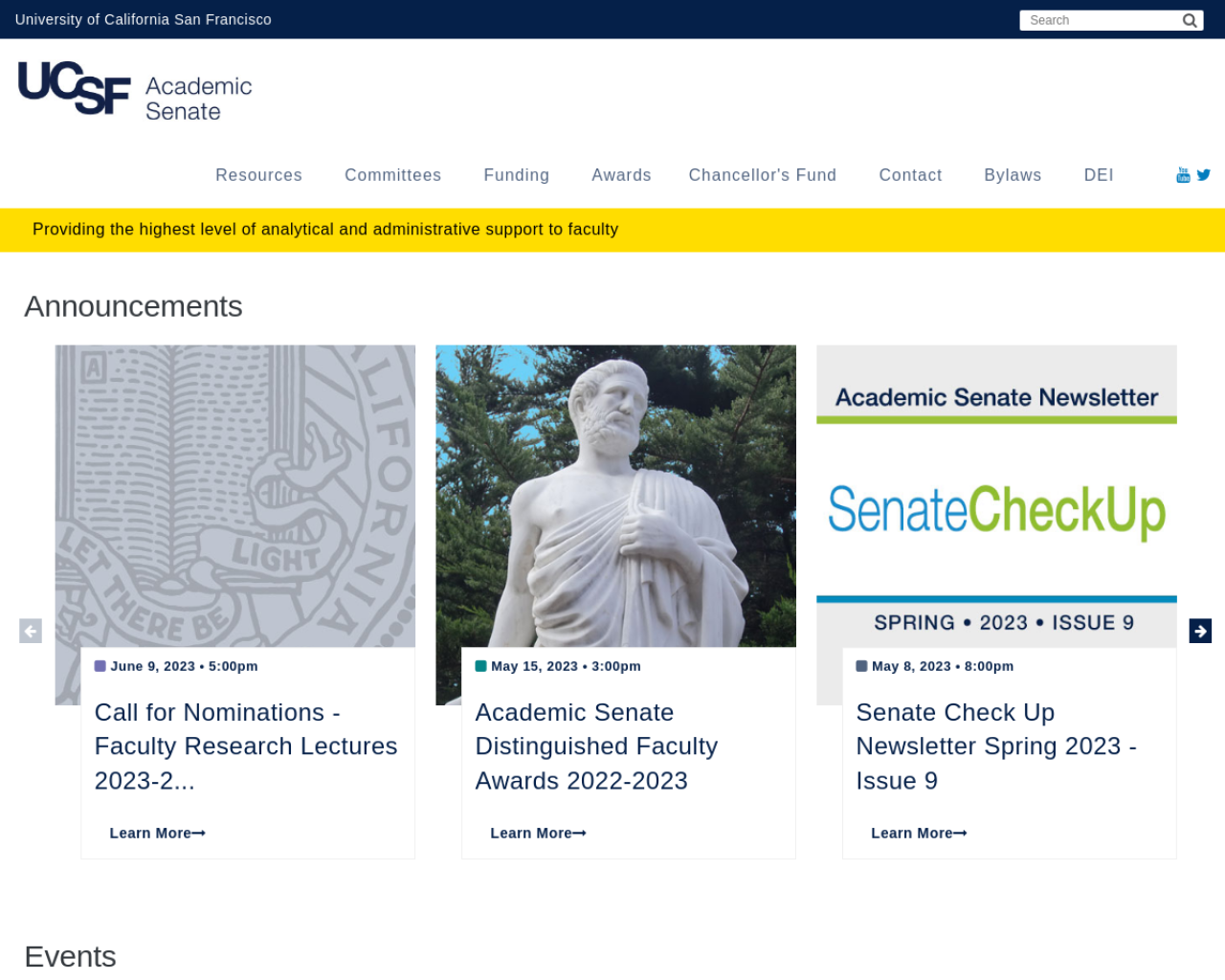Click the SenateCheckUp newsletter image

coord(996,496)
